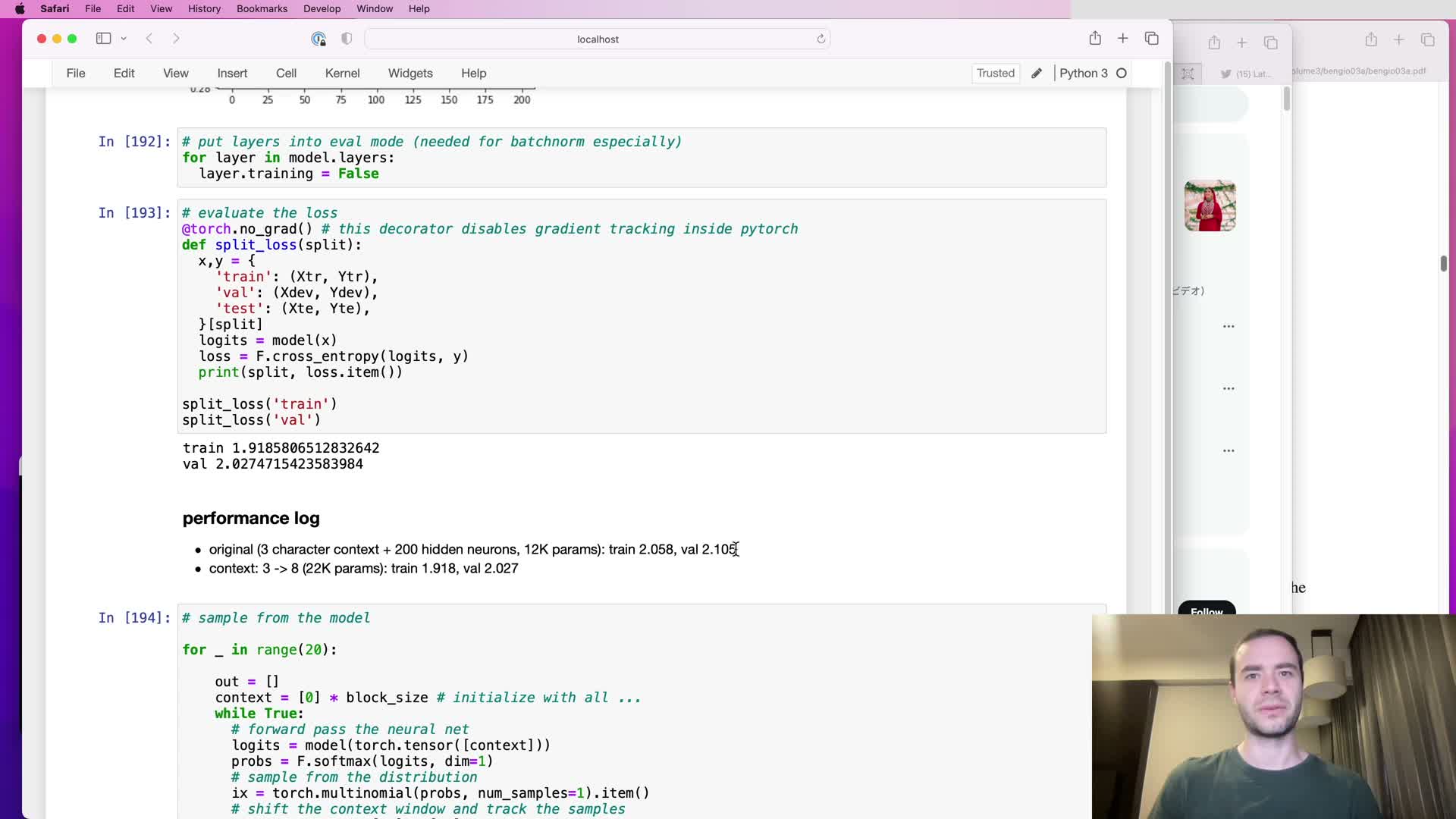This screenshot has width=1456, height=819.
Task: Toggle the Trusted notebook button
Action: 995,73
